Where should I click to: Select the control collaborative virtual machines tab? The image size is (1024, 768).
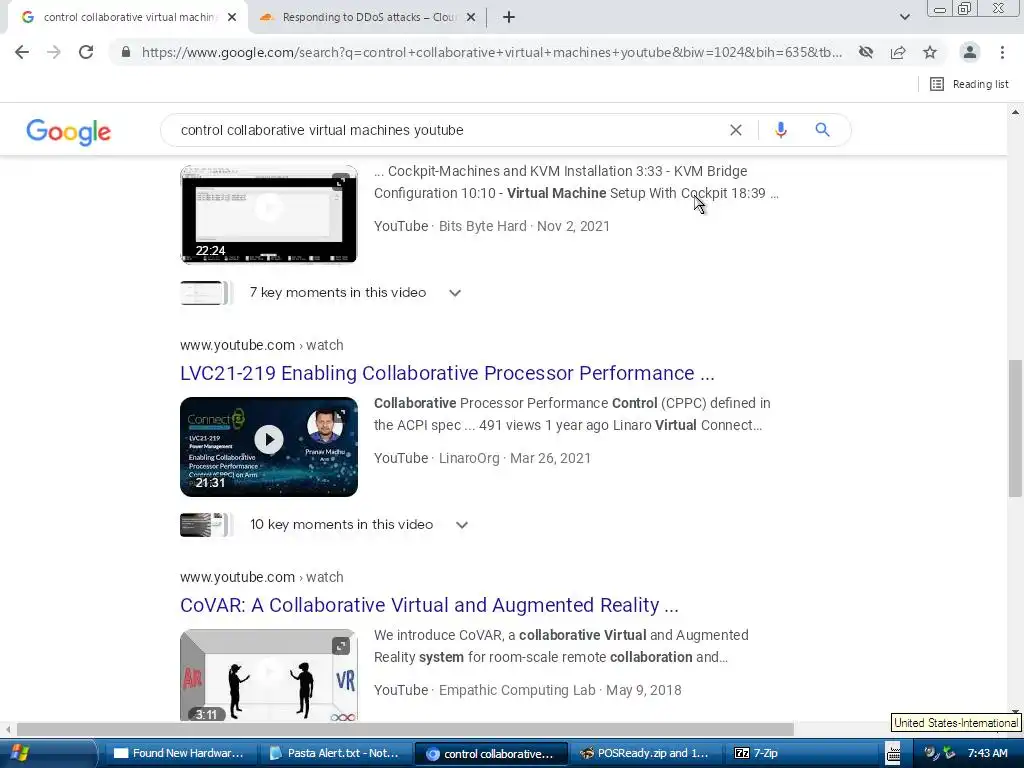pyautogui.click(x=127, y=18)
